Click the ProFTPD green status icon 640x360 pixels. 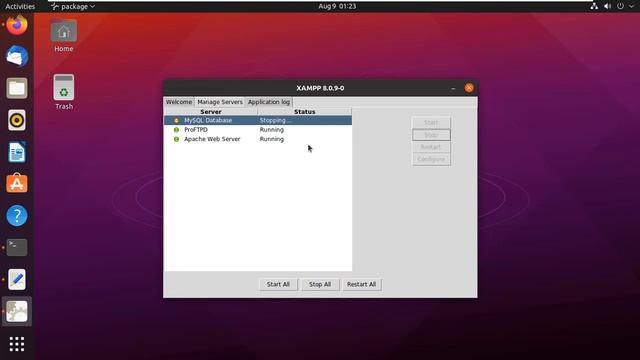(x=176, y=130)
